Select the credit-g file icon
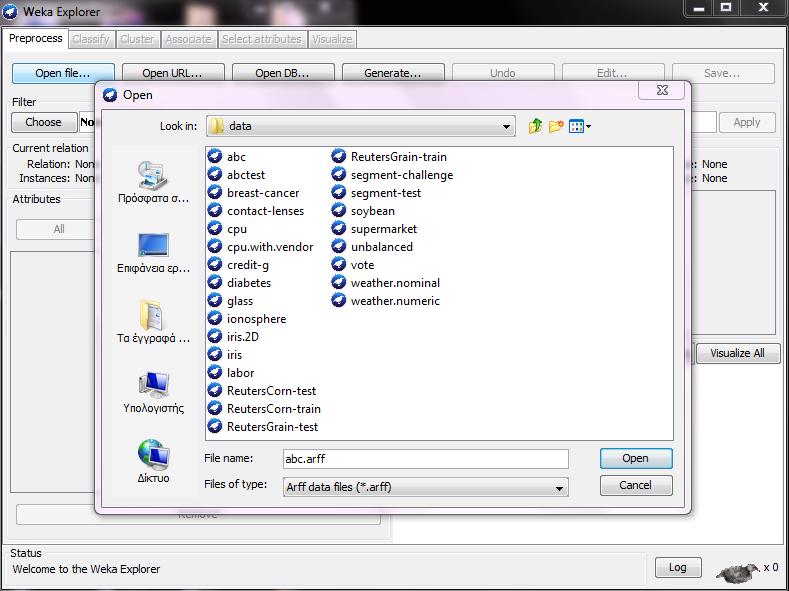This screenshot has width=789, height=591. pyautogui.click(x=215, y=265)
